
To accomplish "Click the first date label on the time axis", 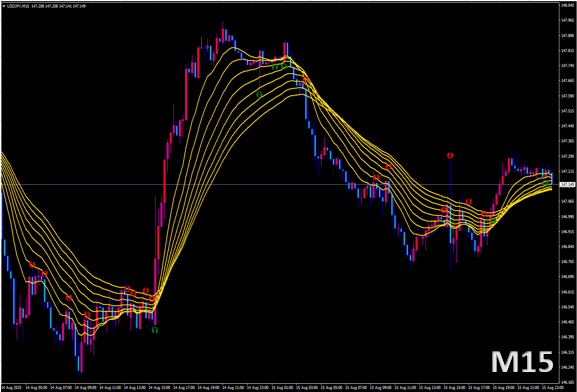I will pyautogui.click(x=11, y=388).
